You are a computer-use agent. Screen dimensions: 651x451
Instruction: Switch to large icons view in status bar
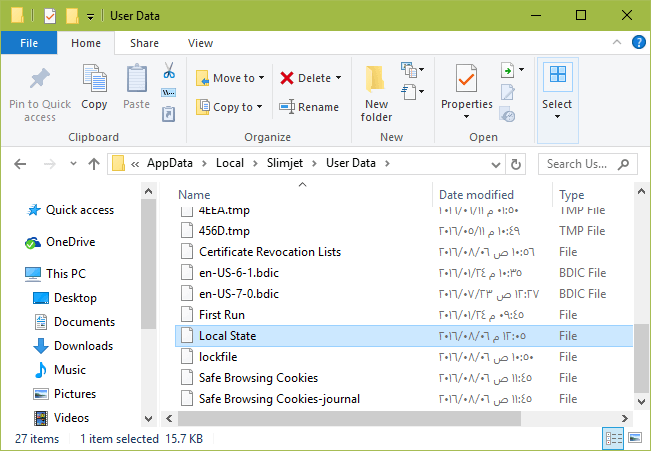(635, 438)
